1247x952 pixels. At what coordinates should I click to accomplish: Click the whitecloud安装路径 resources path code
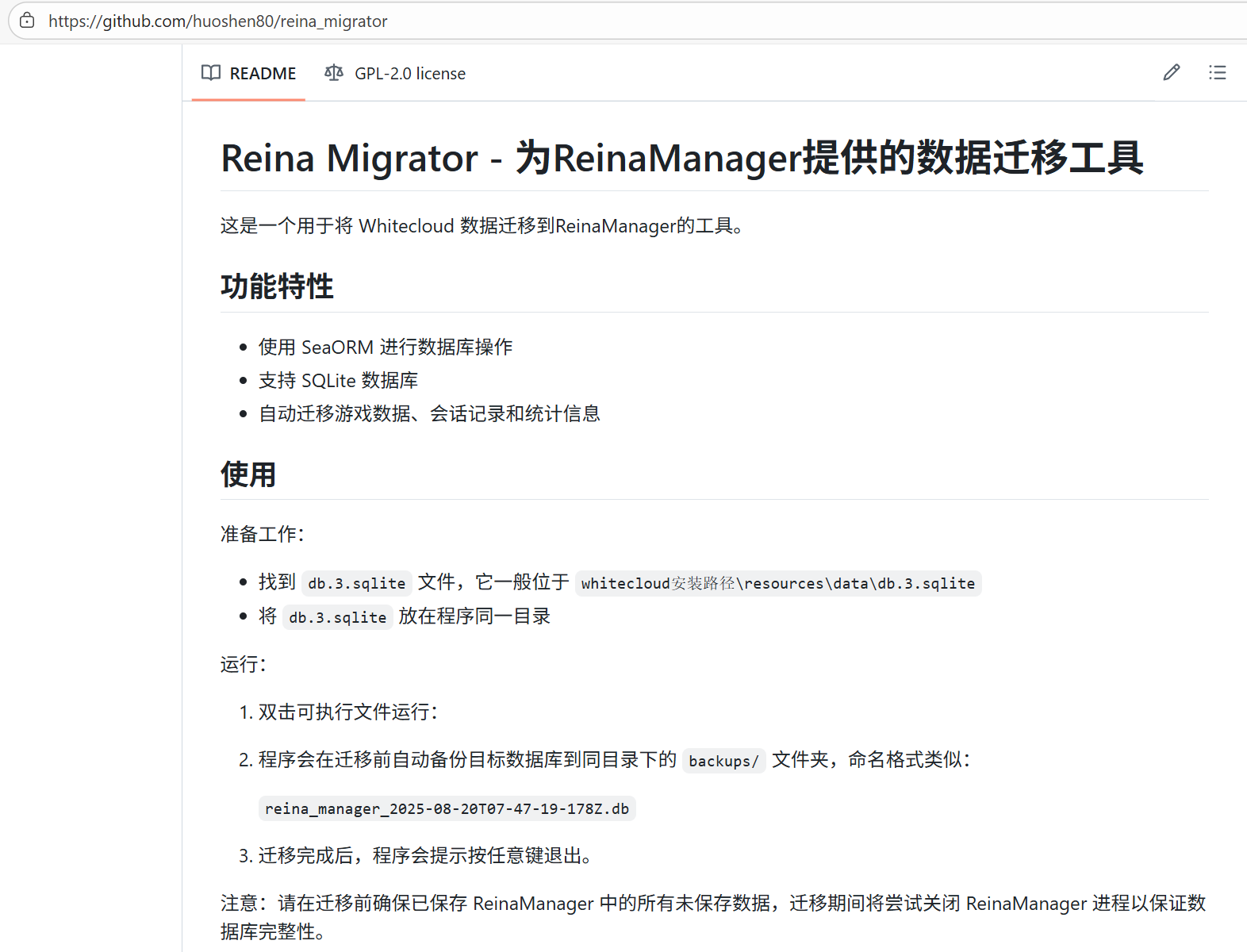pyautogui.click(x=777, y=583)
